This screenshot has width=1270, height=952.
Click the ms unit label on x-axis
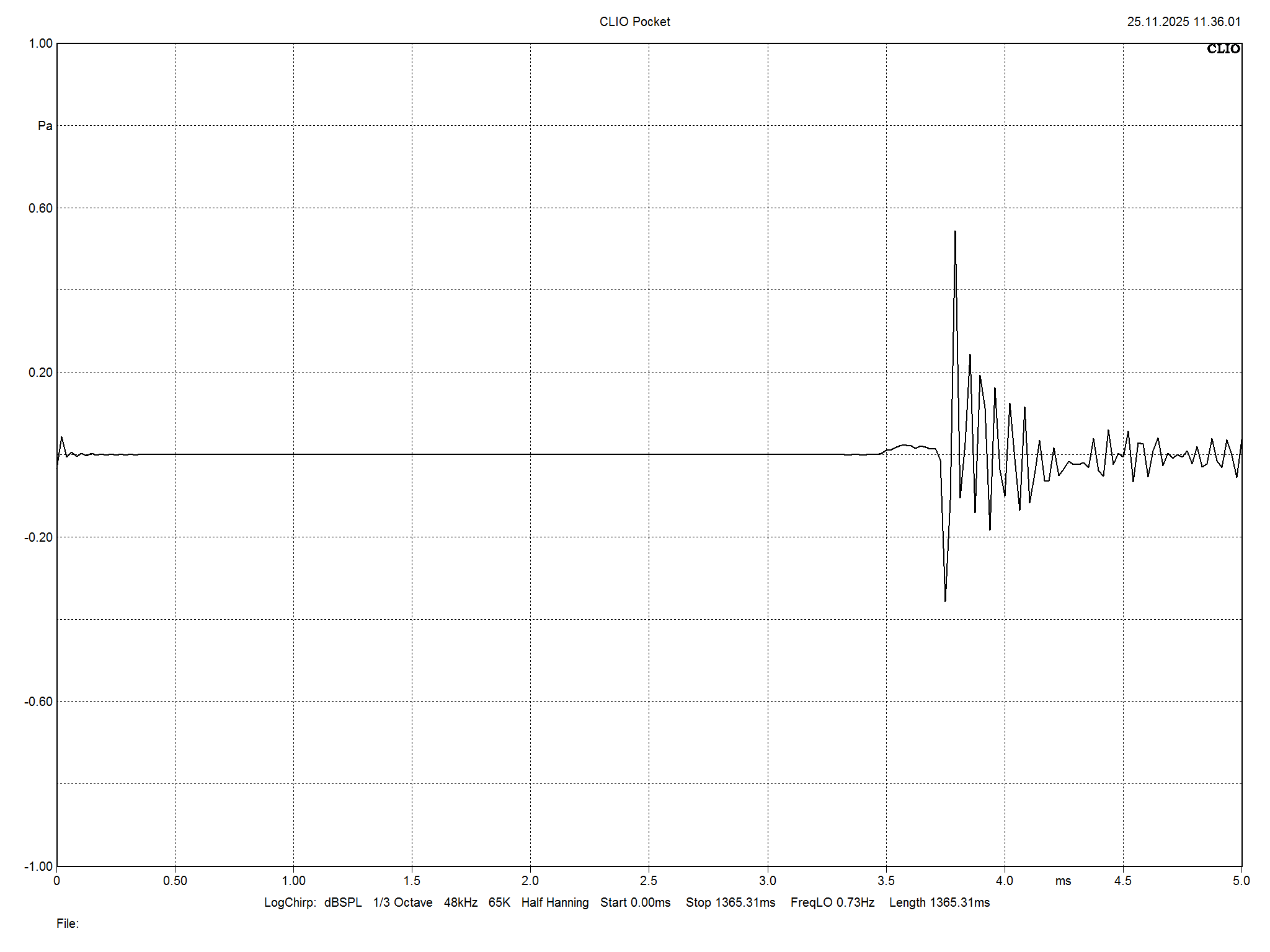click(1063, 881)
